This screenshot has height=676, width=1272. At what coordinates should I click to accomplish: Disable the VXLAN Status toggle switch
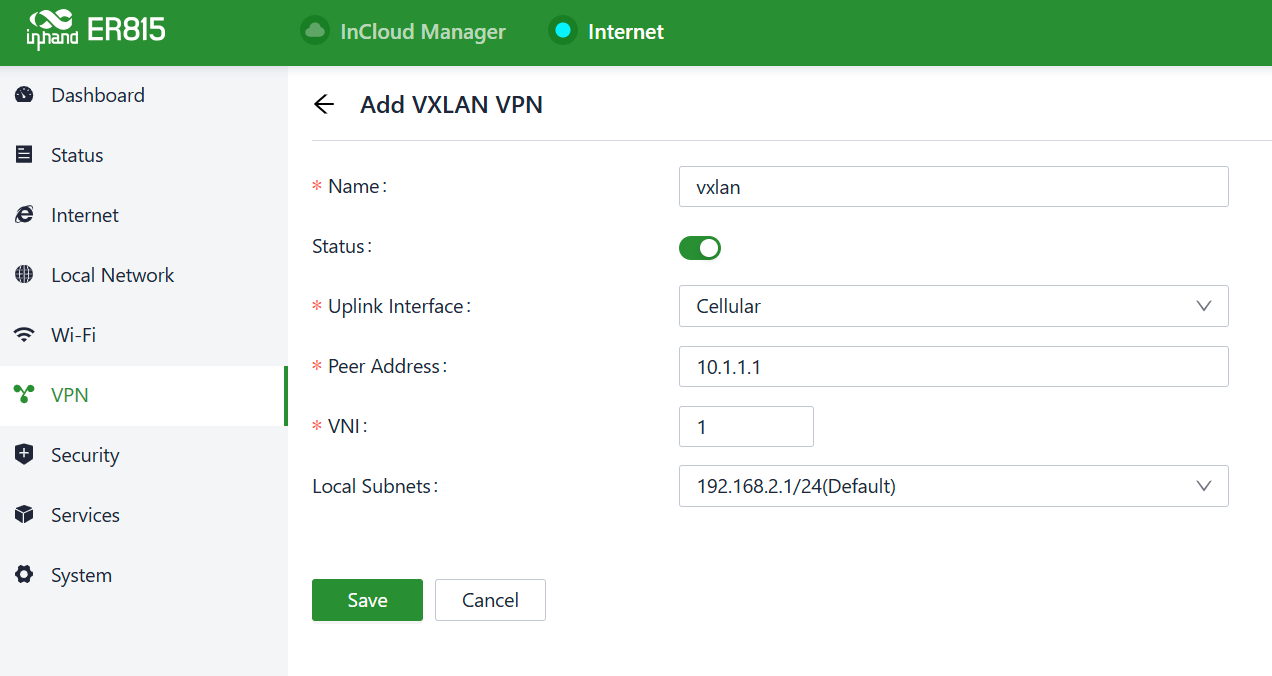[x=700, y=247]
